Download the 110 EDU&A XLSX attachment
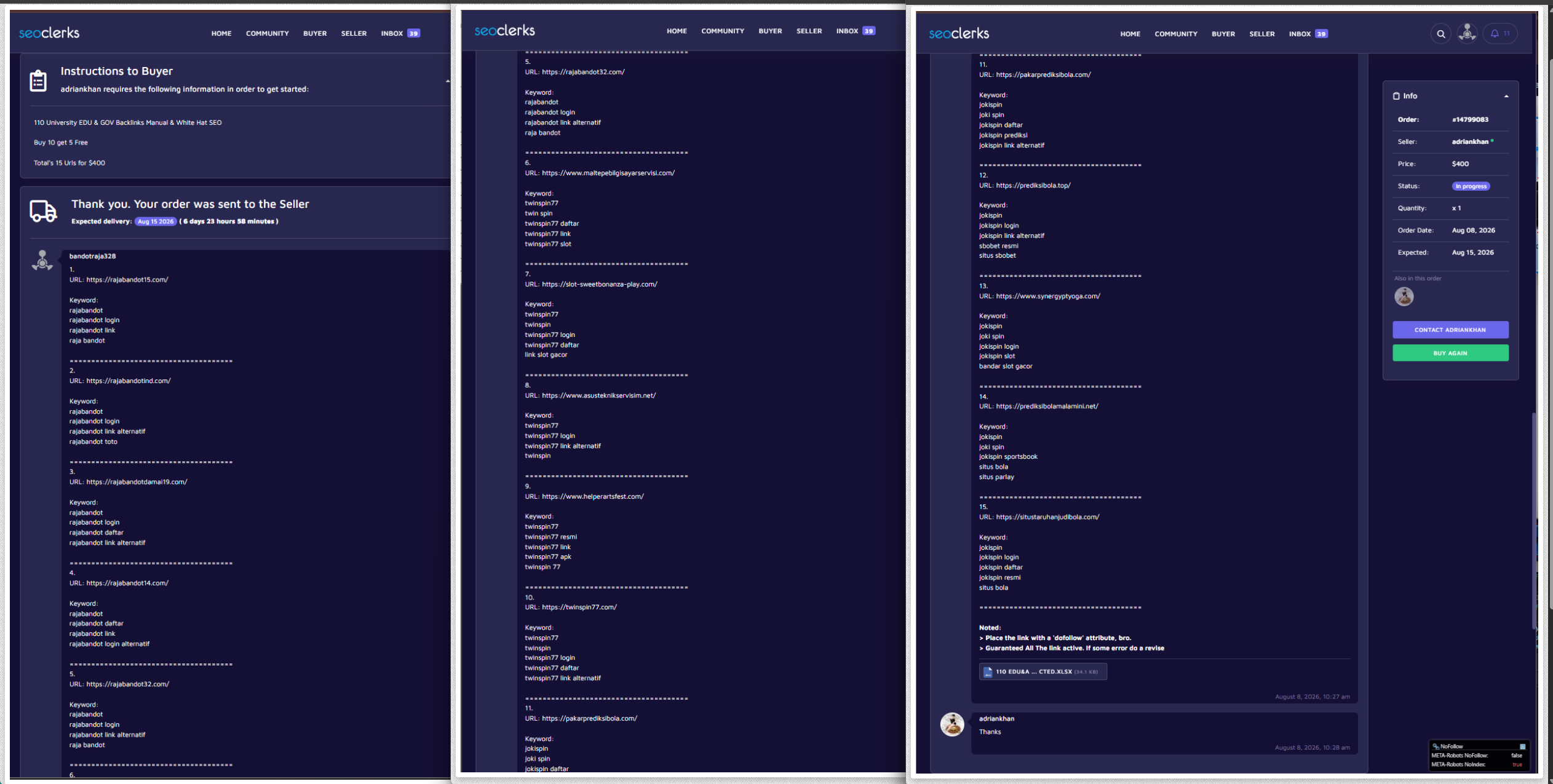Image resolution: width=1553 pixels, height=784 pixels. (x=1043, y=672)
